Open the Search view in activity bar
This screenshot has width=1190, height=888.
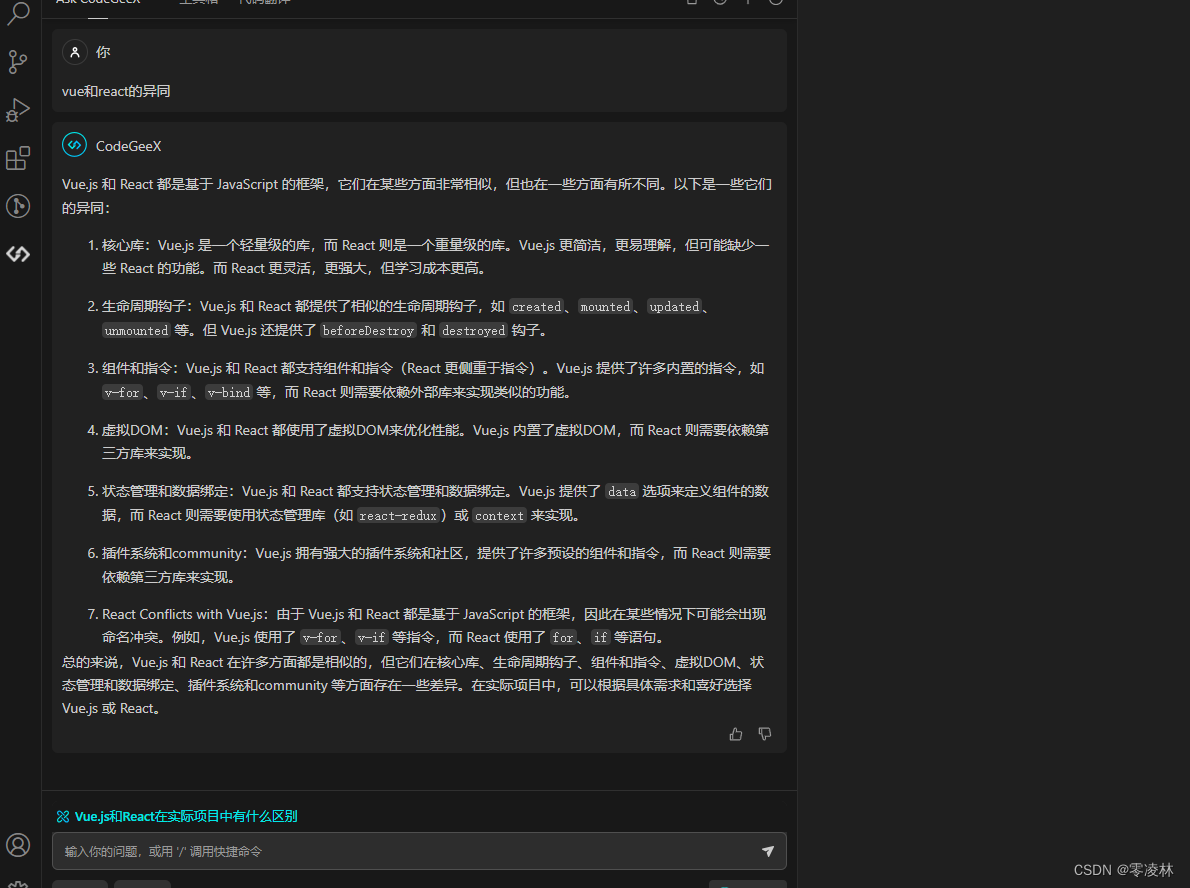[17, 12]
